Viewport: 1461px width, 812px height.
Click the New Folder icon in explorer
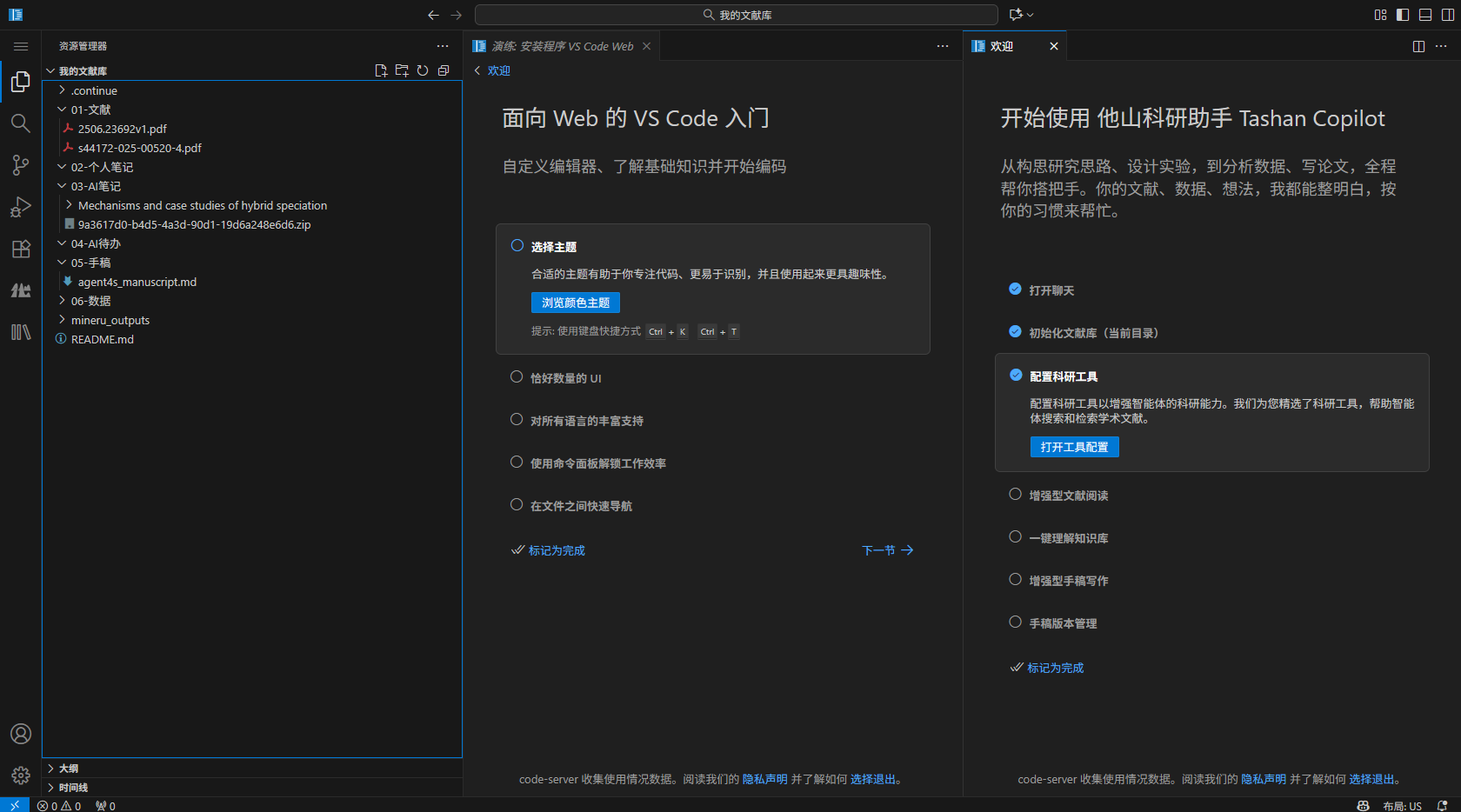pos(402,70)
